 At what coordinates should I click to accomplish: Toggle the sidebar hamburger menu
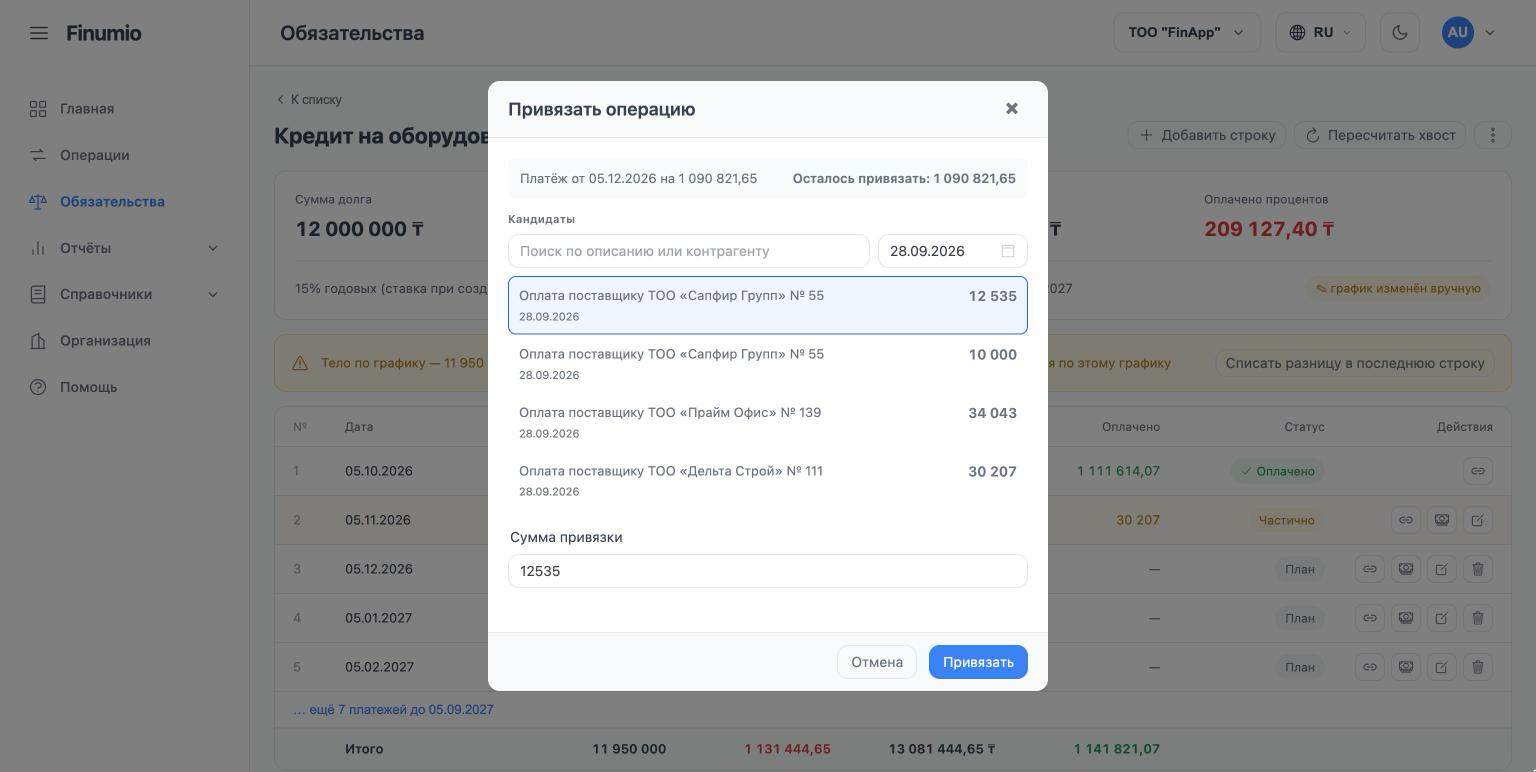pos(39,33)
